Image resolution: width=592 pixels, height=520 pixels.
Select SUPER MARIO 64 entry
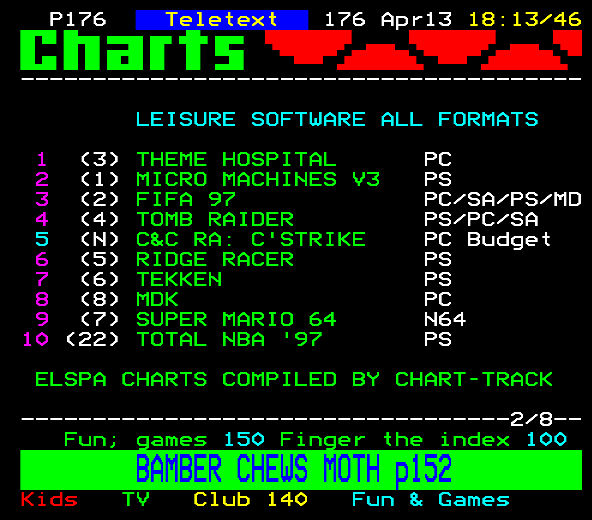click(236, 319)
